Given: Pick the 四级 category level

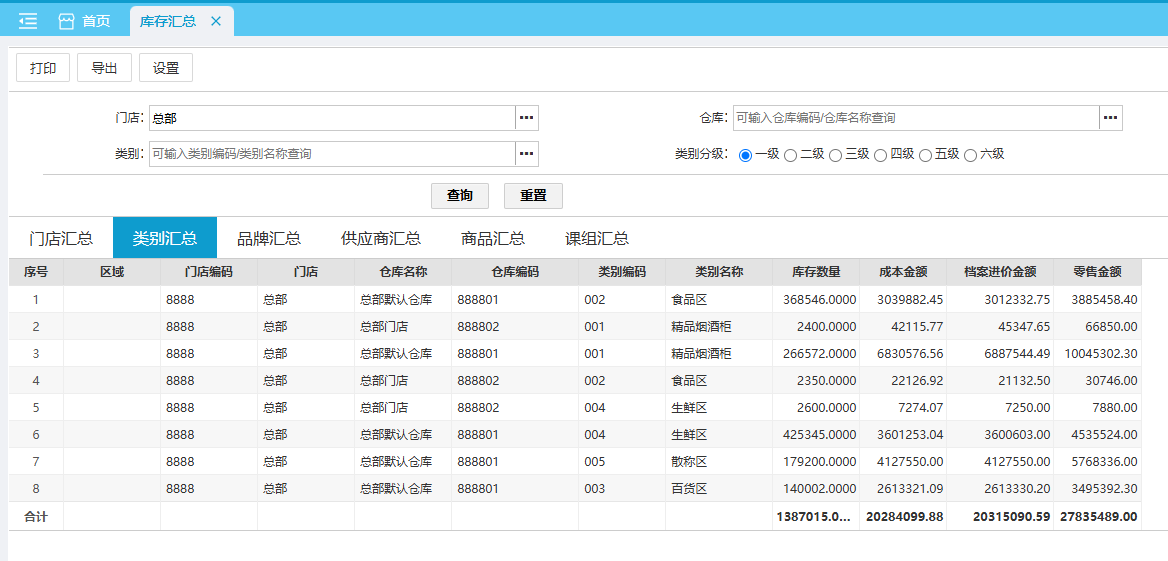Looking at the screenshot, I should coord(881,155).
